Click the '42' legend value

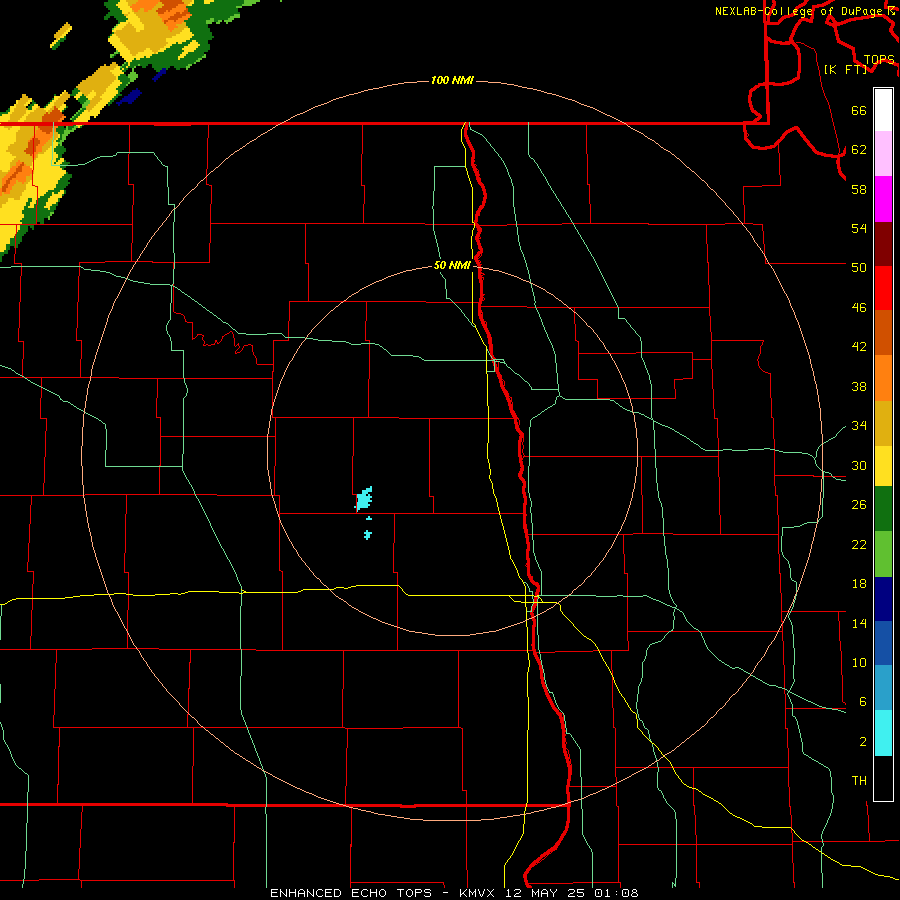click(859, 347)
